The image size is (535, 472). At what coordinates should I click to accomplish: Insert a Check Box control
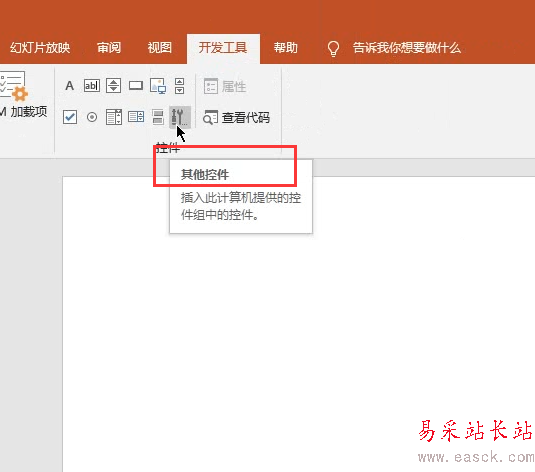(70, 117)
